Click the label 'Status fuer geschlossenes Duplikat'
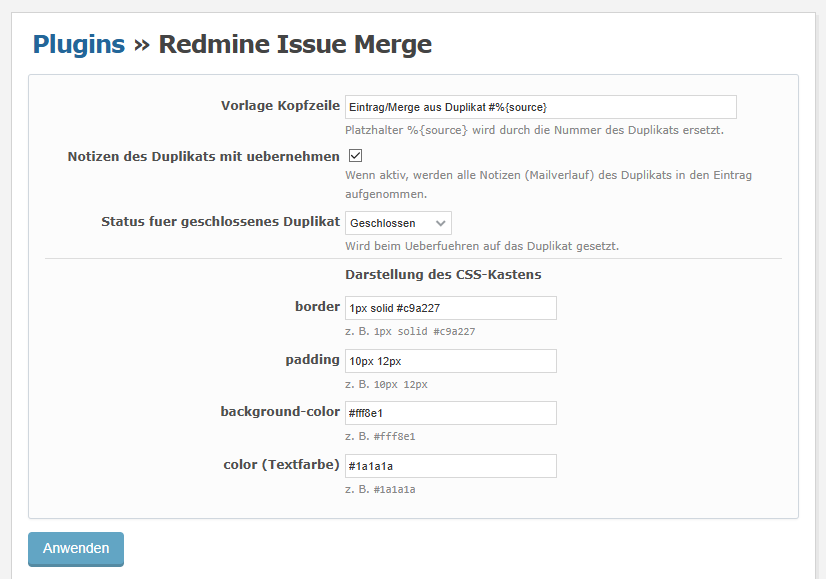 pos(220,222)
